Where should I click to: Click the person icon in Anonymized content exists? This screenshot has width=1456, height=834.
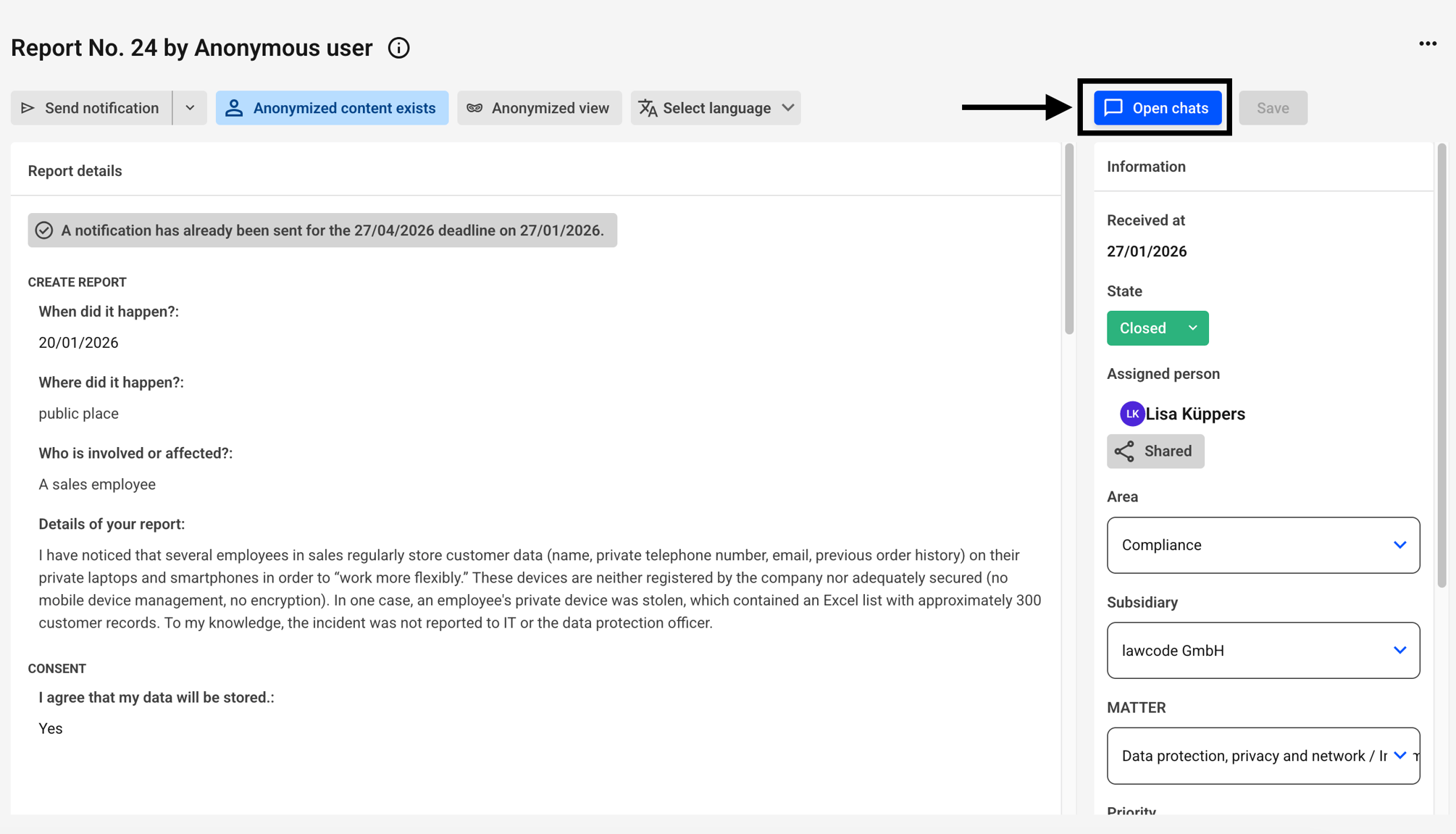coord(234,108)
